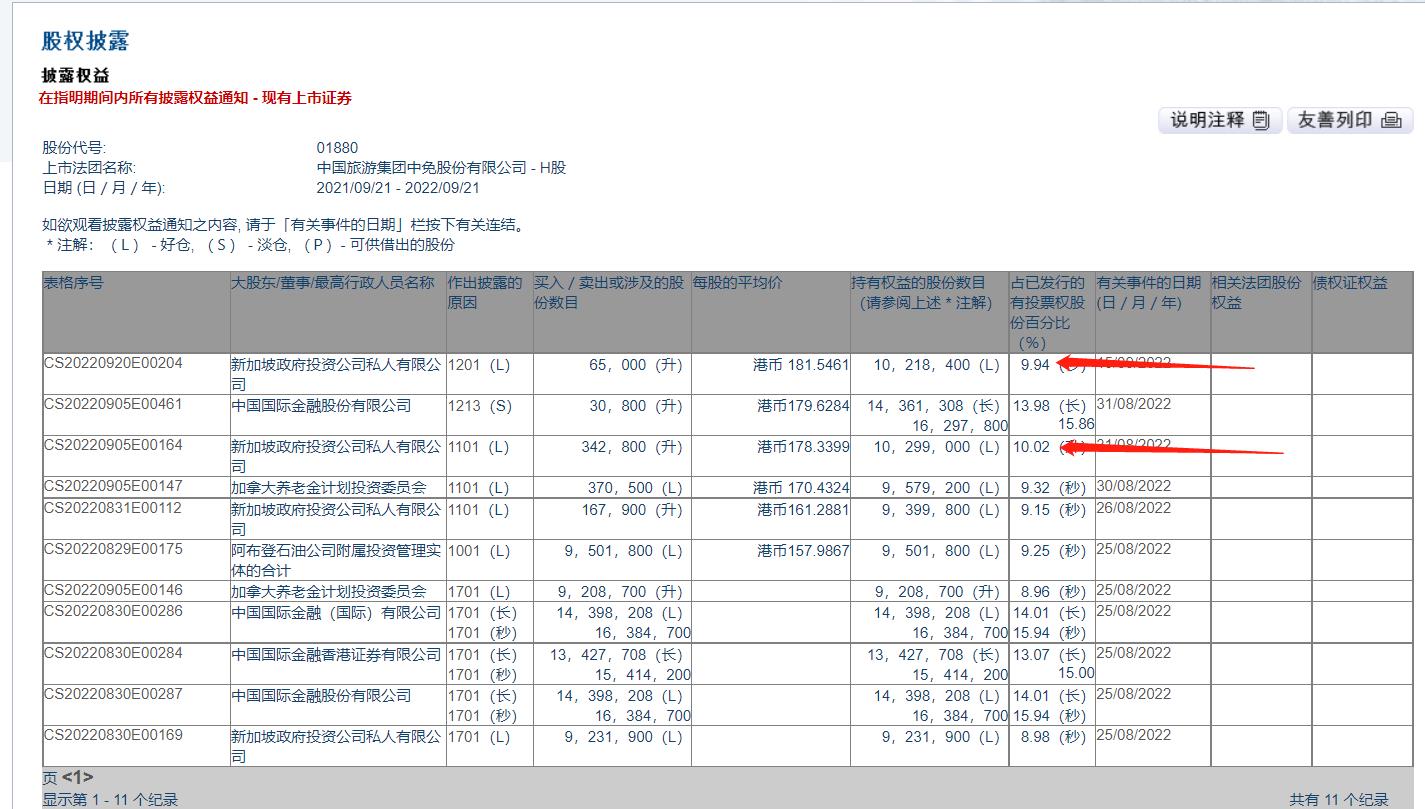Click the stock code 01880

click(x=337, y=148)
